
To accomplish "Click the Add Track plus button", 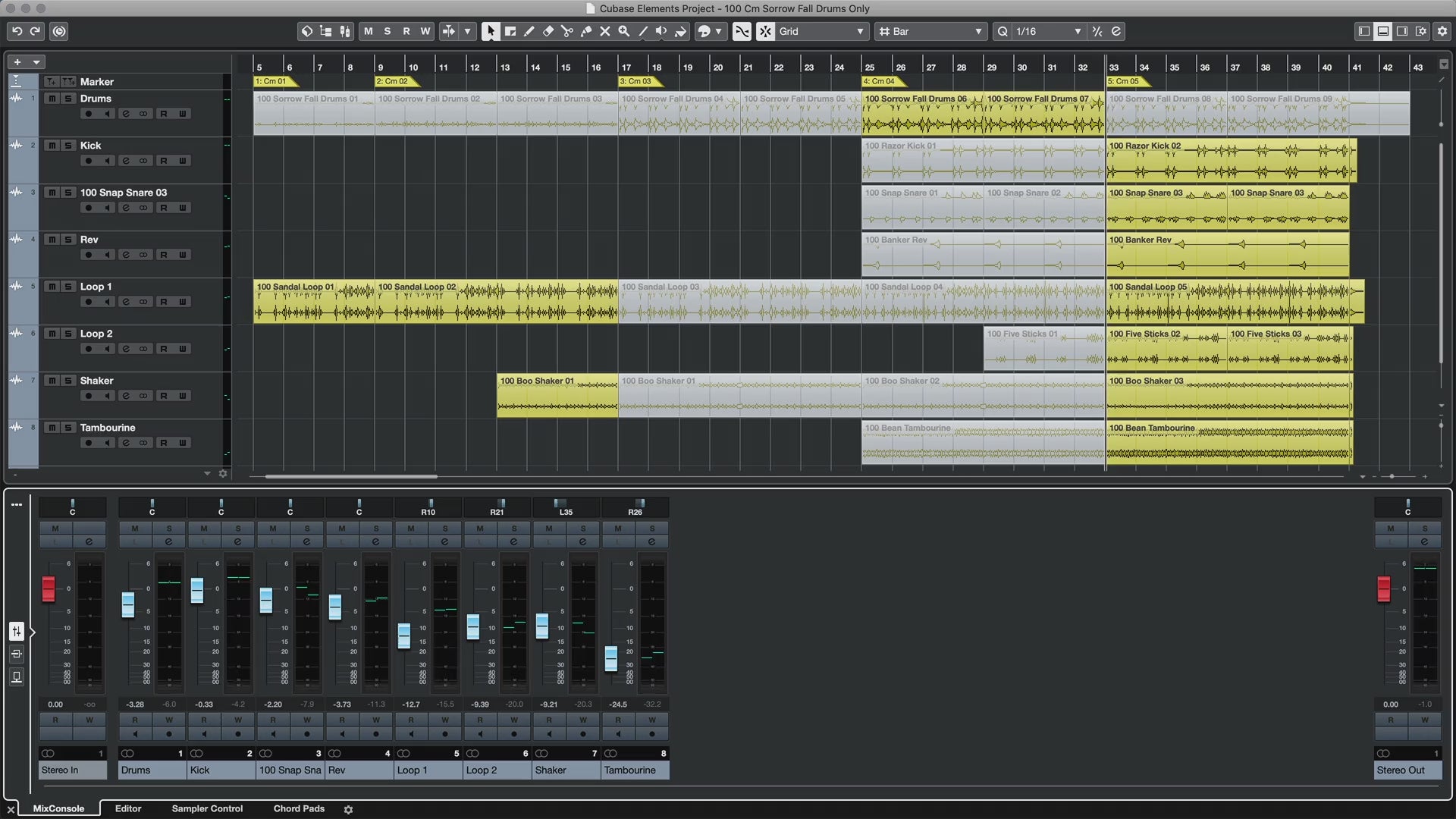I will tap(17, 62).
